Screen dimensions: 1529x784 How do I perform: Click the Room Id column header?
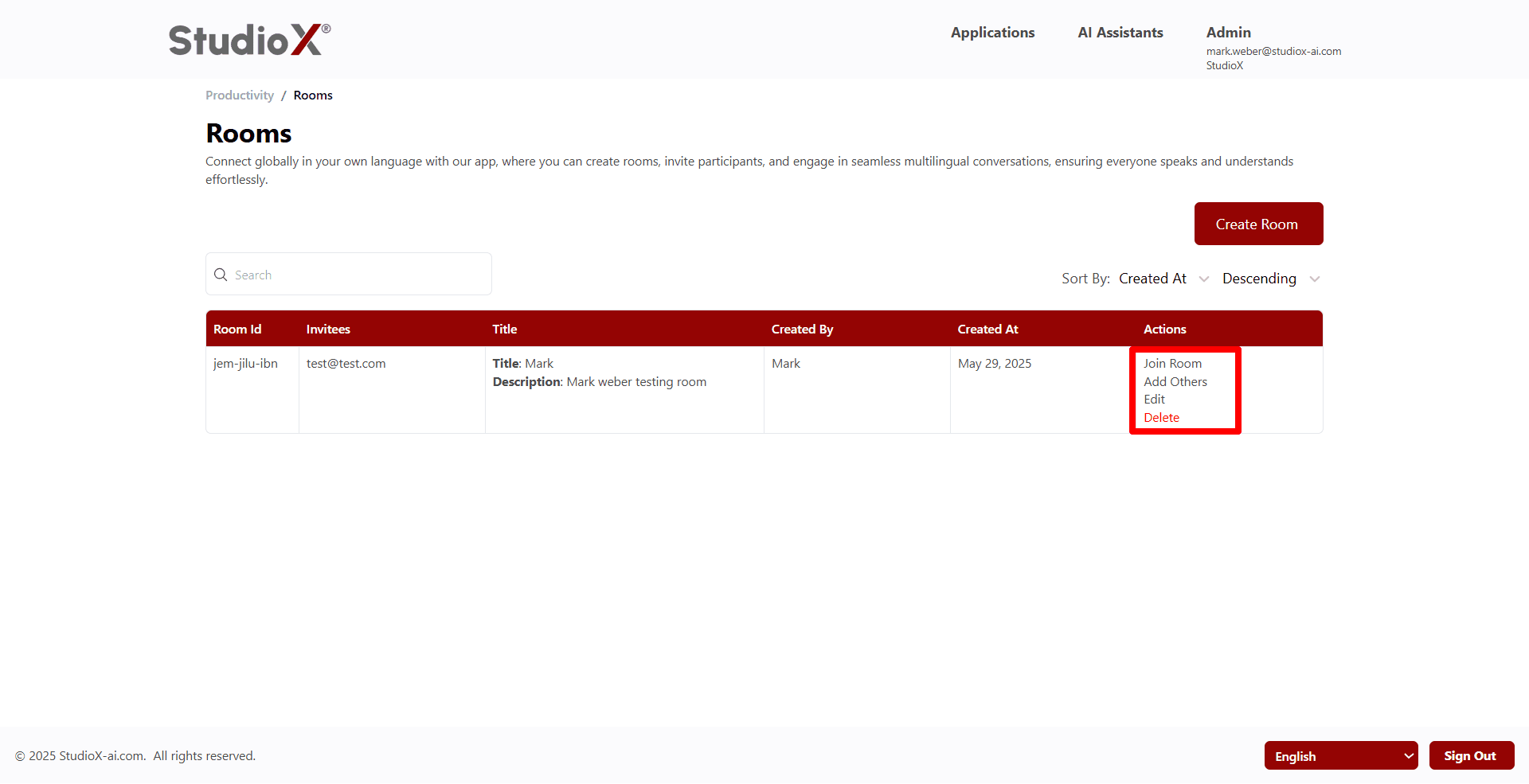(x=237, y=330)
